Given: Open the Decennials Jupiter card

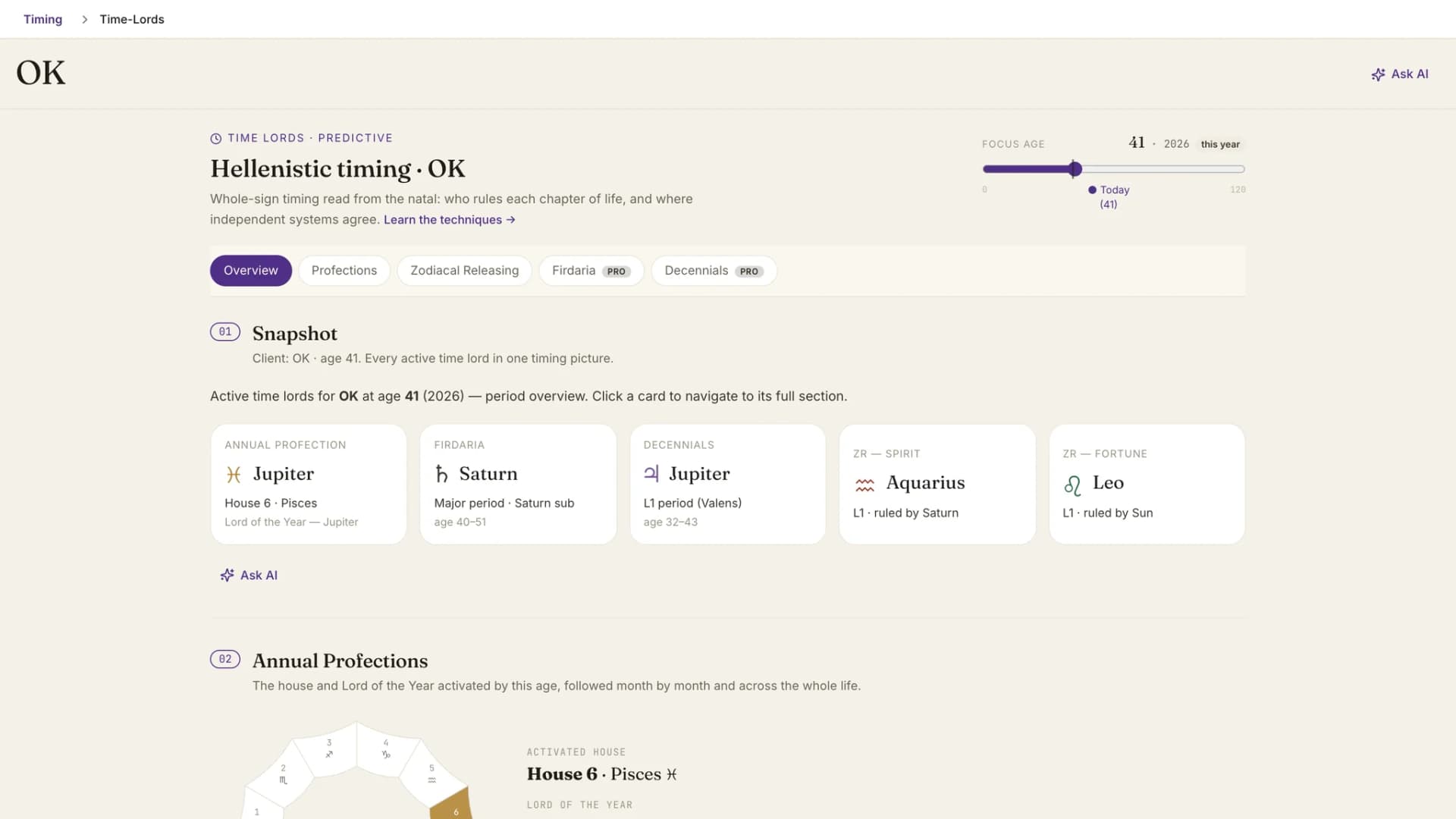Looking at the screenshot, I should 727,484.
